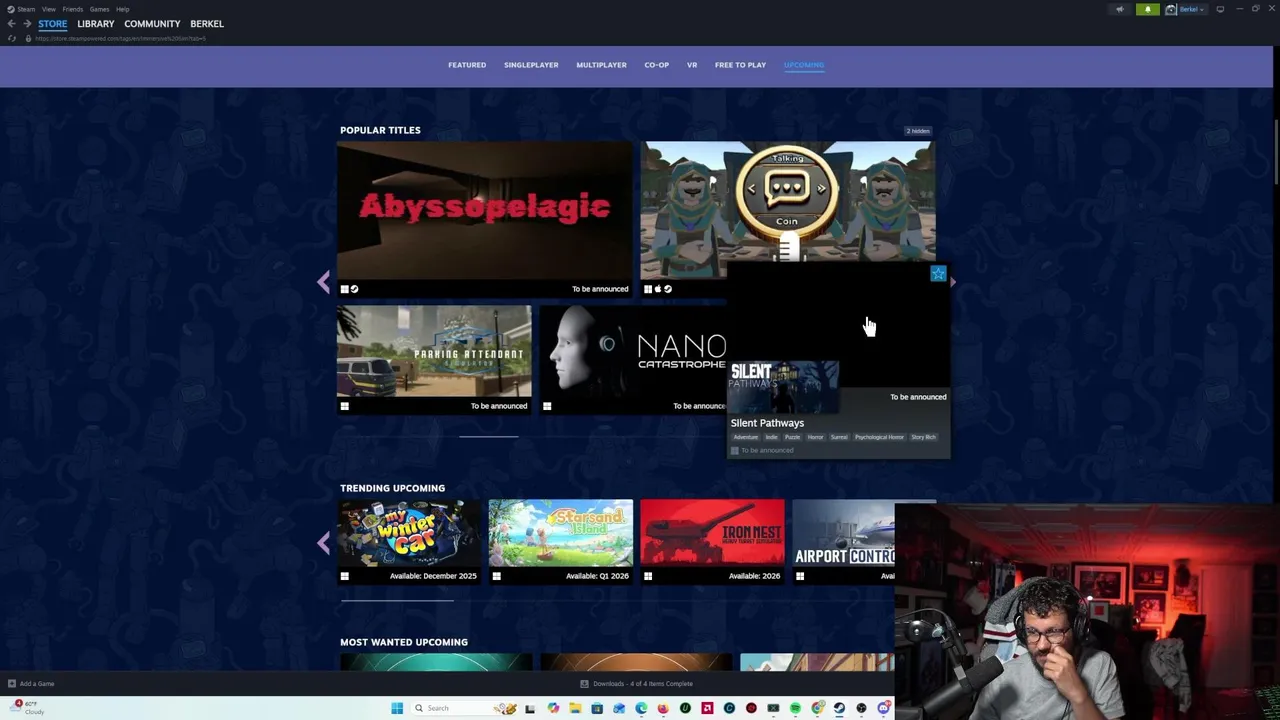This screenshot has height=720, width=1280.
Task: Click the Trending Upcoming carousel progress bar
Action: pos(397,600)
